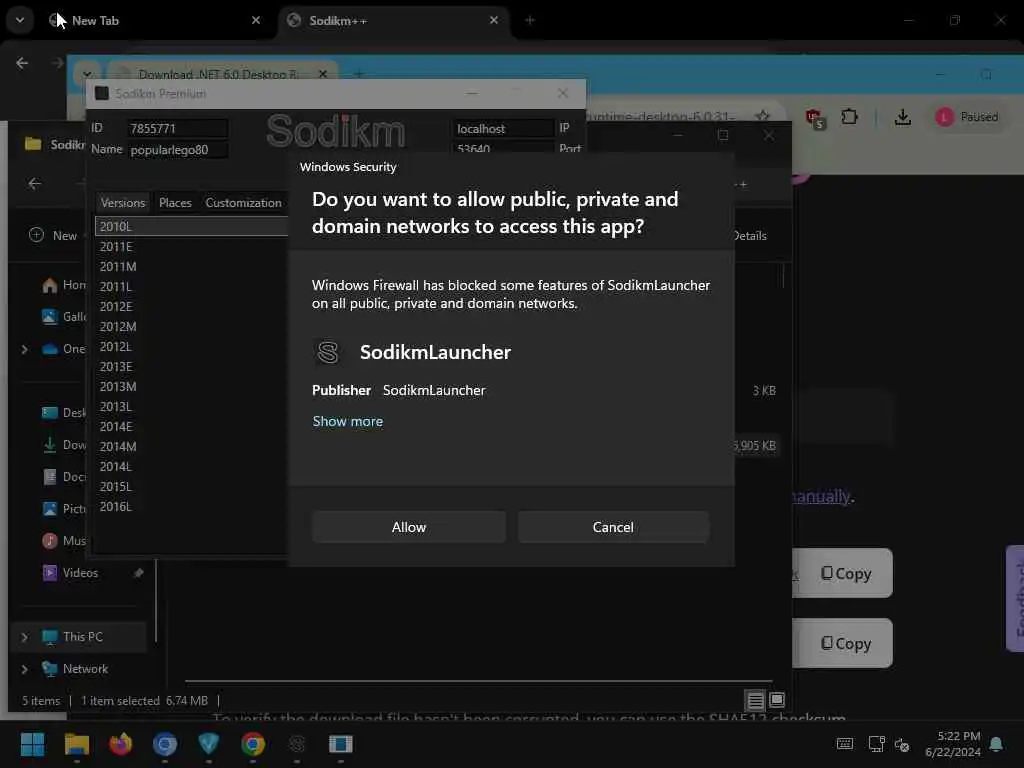Expand the Network tree node
The height and width of the screenshot is (768, 1024).
25,669
